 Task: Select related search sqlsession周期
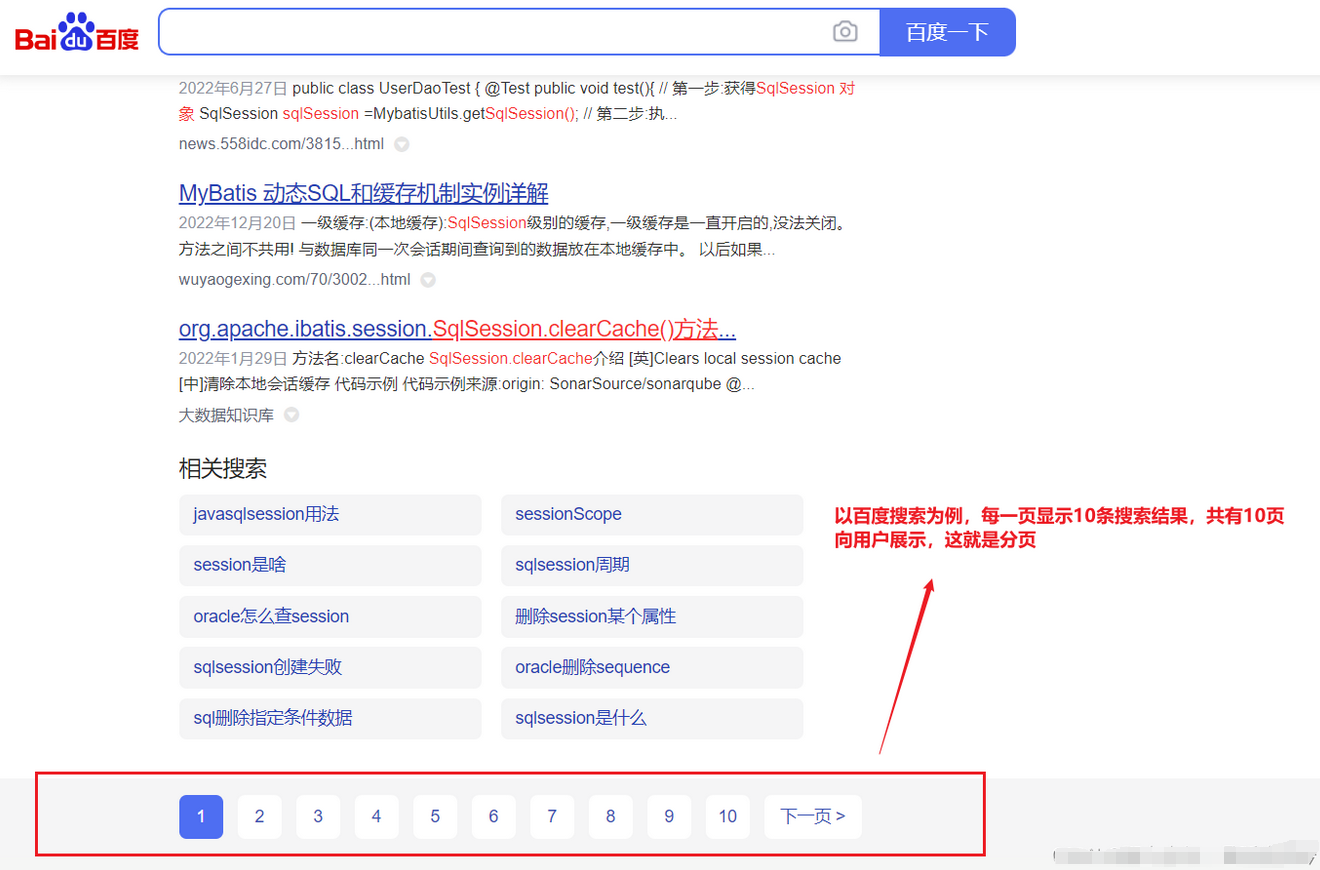(652, 565)
